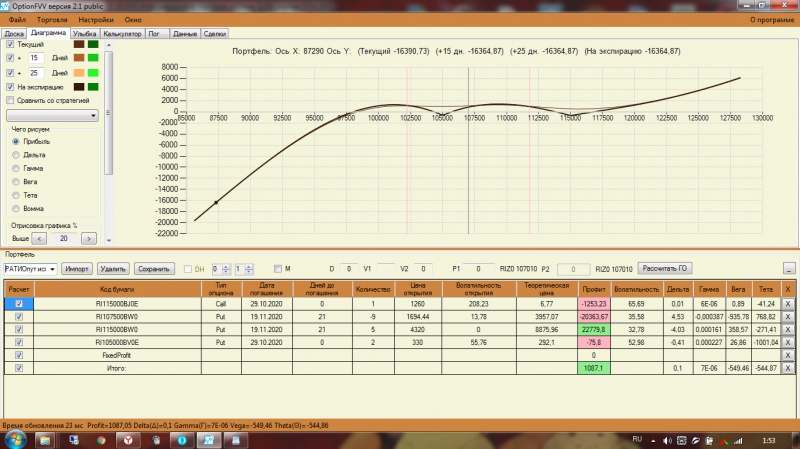Toggle the FixedProfit row checkbox
The image size is (800, 449).
click(19, 355)
